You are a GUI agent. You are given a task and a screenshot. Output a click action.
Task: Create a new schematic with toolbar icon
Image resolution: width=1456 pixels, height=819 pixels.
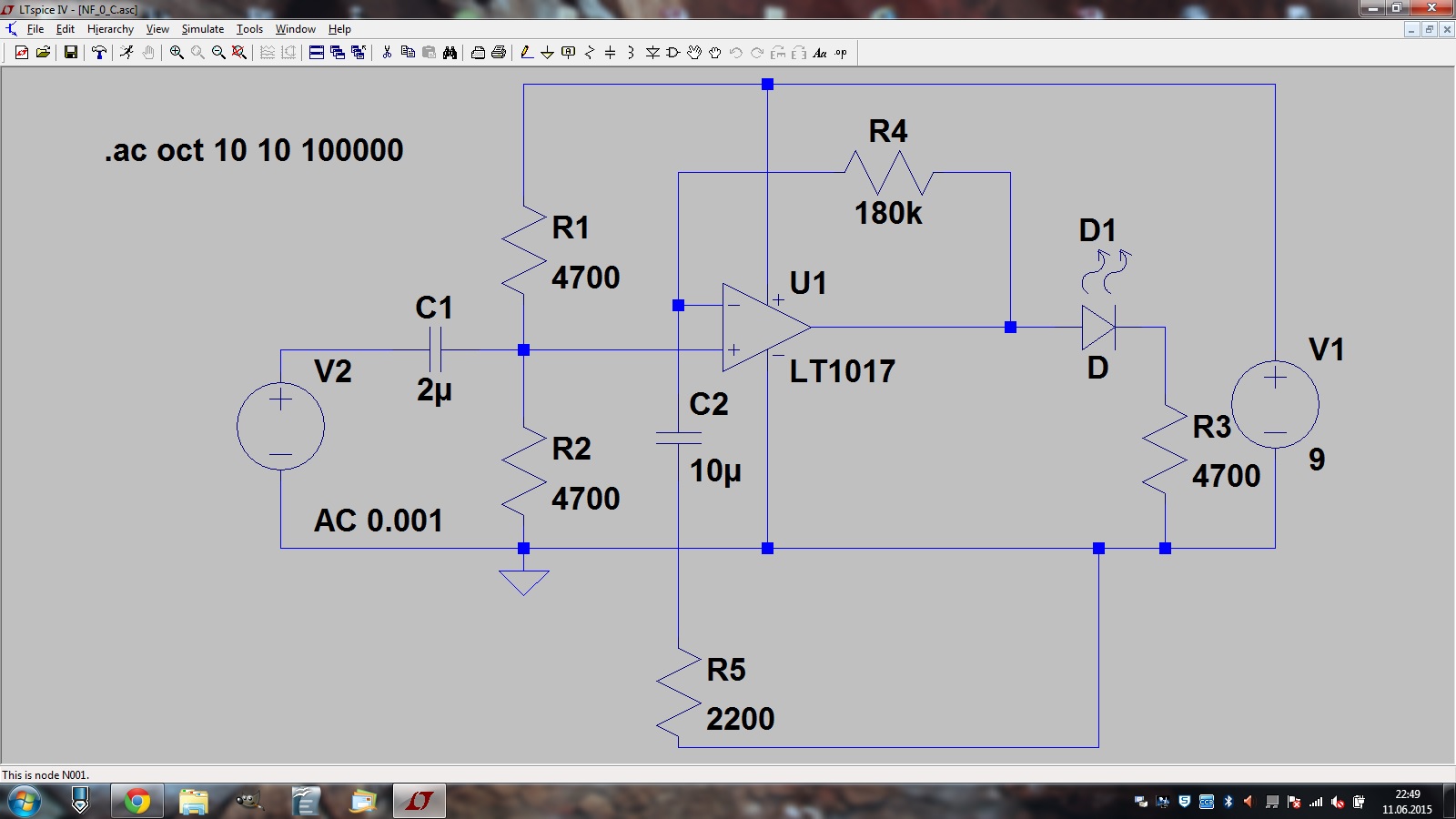pos(22,53)
